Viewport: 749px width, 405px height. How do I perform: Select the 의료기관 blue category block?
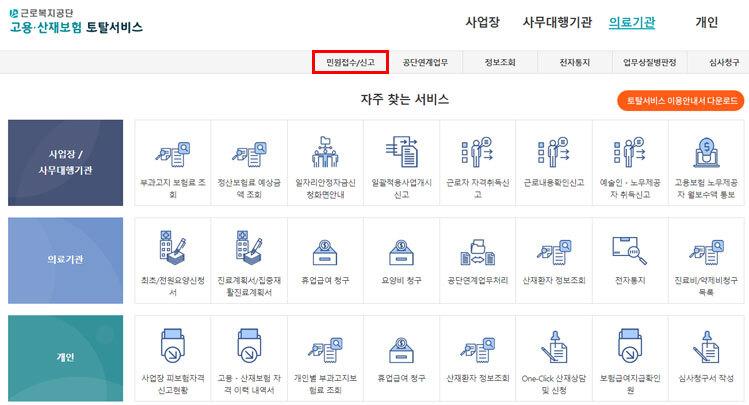pyautogui.click(x=65, y=260)
